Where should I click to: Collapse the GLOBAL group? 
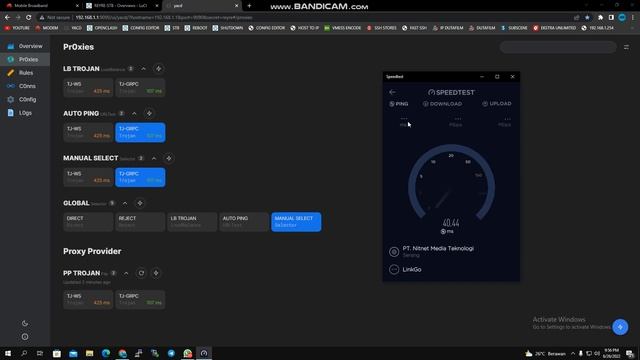pyautogui.click(x=125, y=203)
